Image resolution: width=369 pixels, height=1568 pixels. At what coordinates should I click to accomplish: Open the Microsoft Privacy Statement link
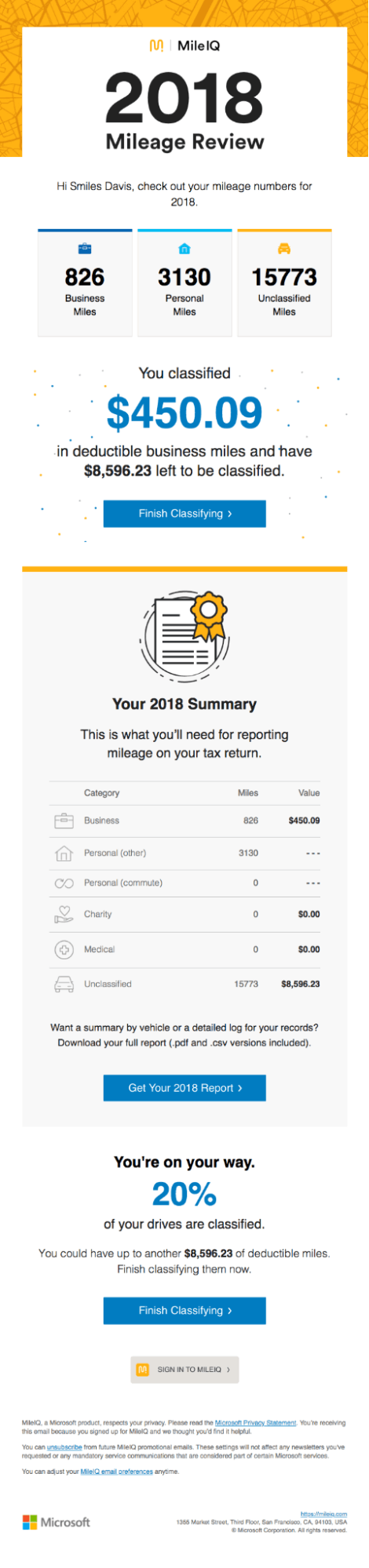256,1423
